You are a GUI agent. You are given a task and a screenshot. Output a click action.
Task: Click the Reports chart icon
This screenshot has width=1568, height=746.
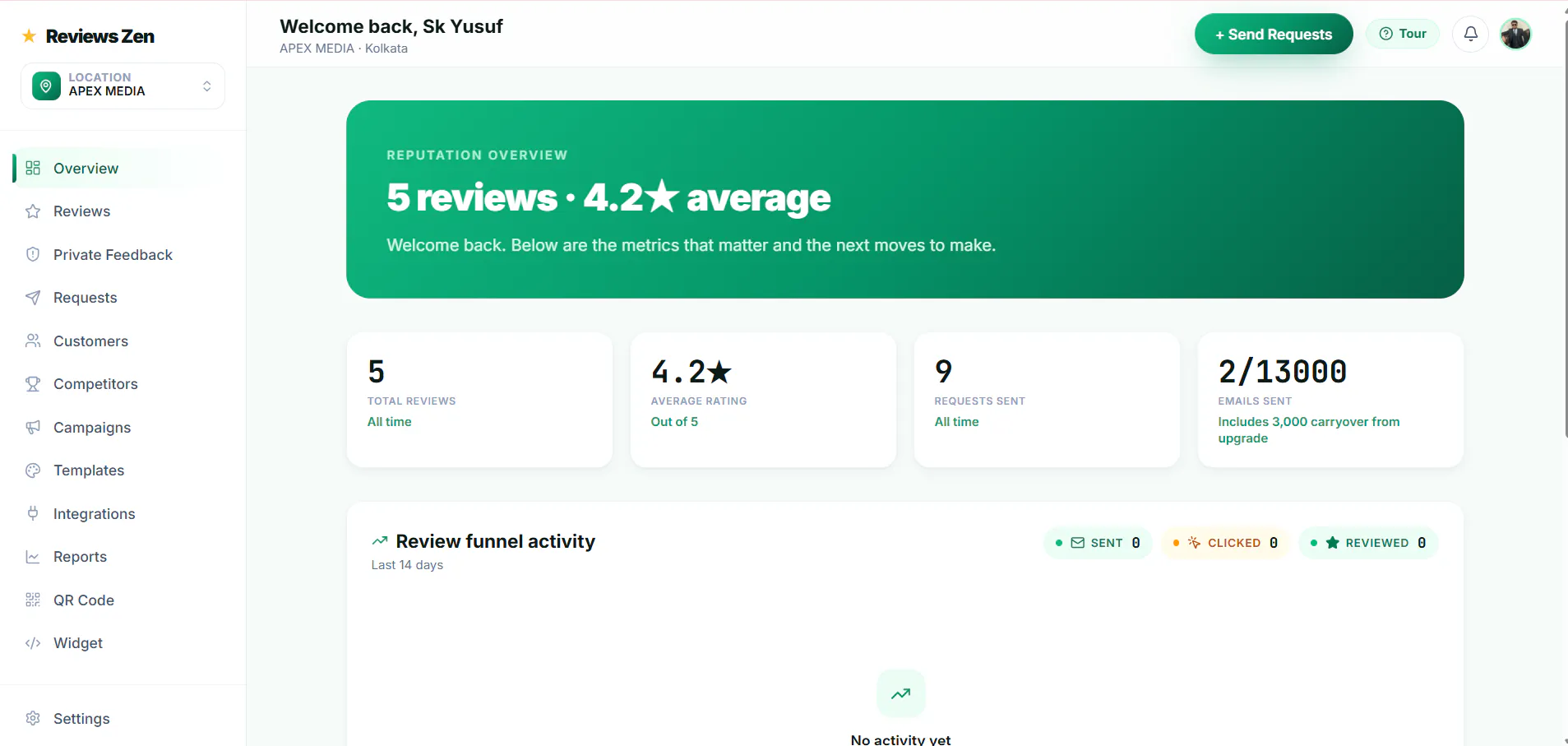pyautogui.click(x=33, y=557)
